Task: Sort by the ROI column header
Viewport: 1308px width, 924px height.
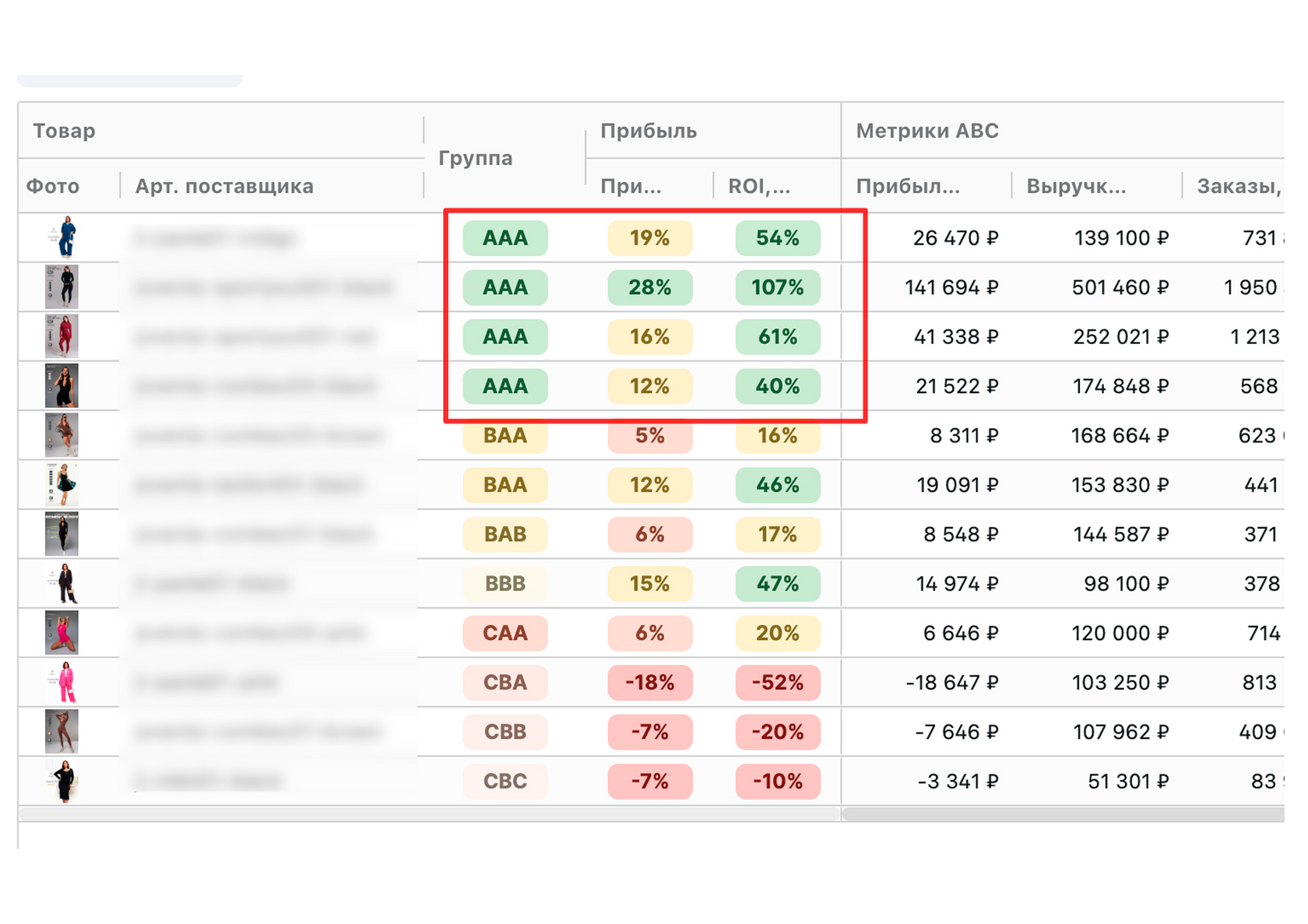Action: [759, 186]
